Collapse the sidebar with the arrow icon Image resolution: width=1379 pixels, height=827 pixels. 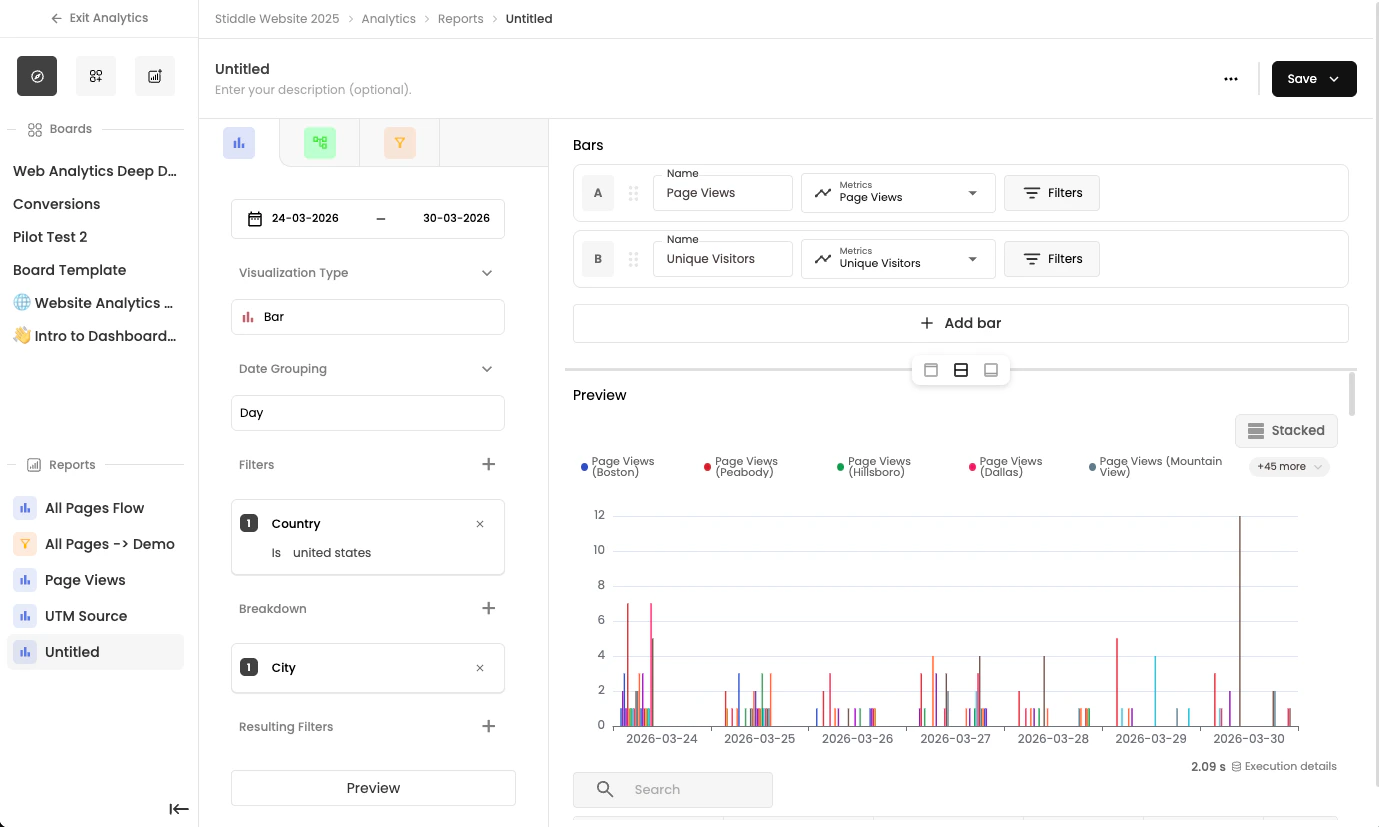(x=179, y=809)
